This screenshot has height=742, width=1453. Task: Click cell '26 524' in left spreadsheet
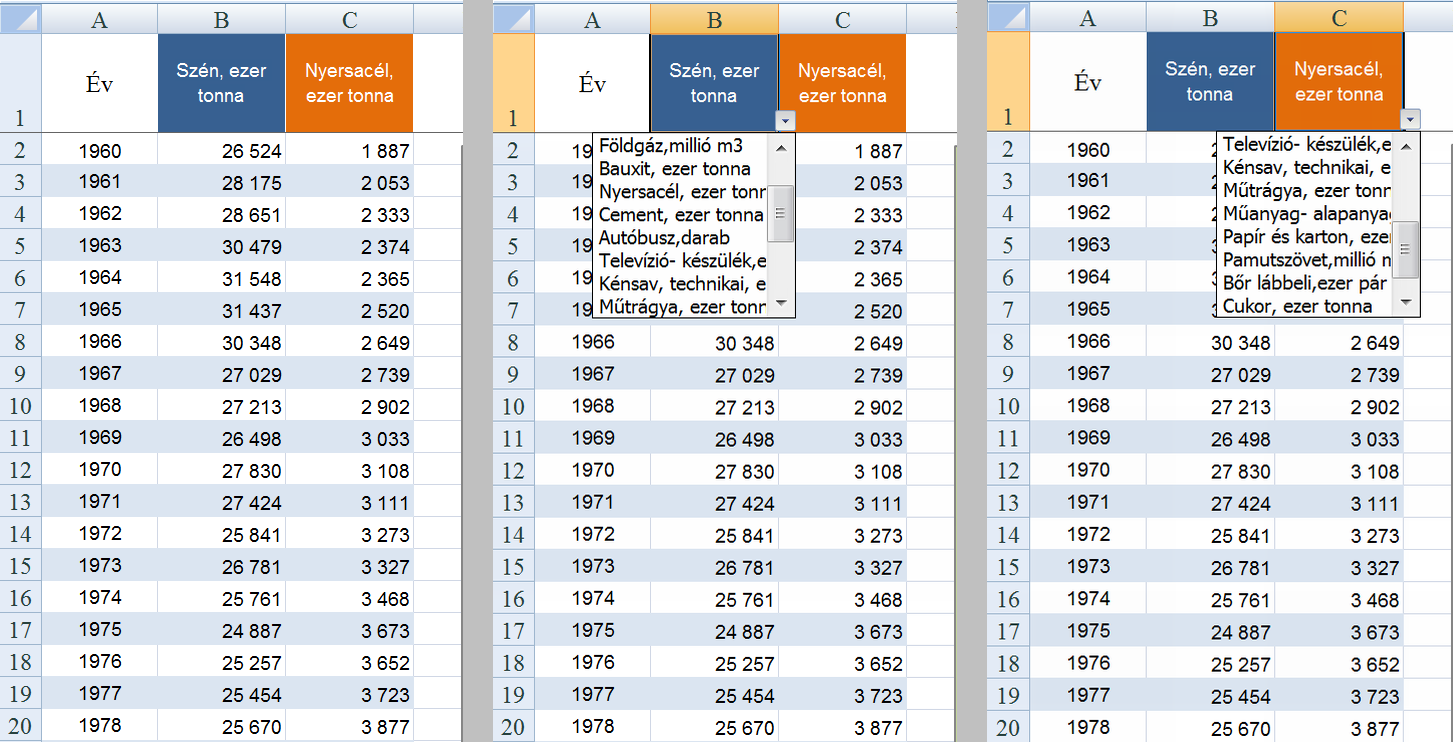coord(221,151)
